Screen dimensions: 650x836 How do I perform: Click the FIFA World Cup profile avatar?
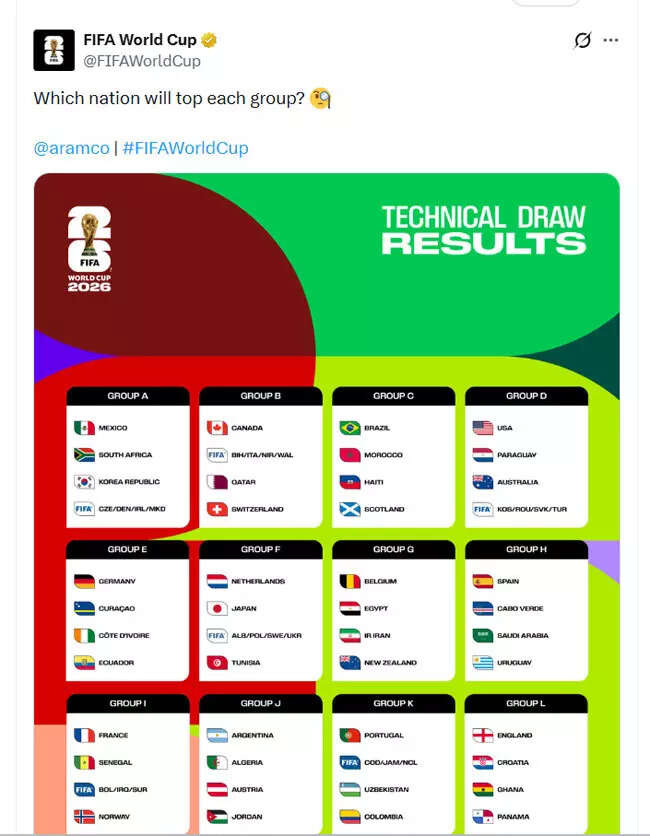[54, 50]
